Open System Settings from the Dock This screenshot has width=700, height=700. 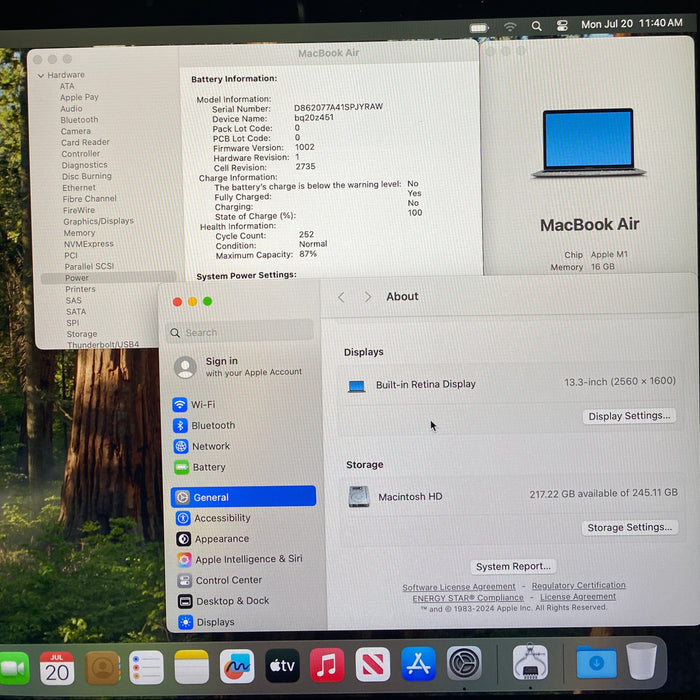tap(464, 663)
